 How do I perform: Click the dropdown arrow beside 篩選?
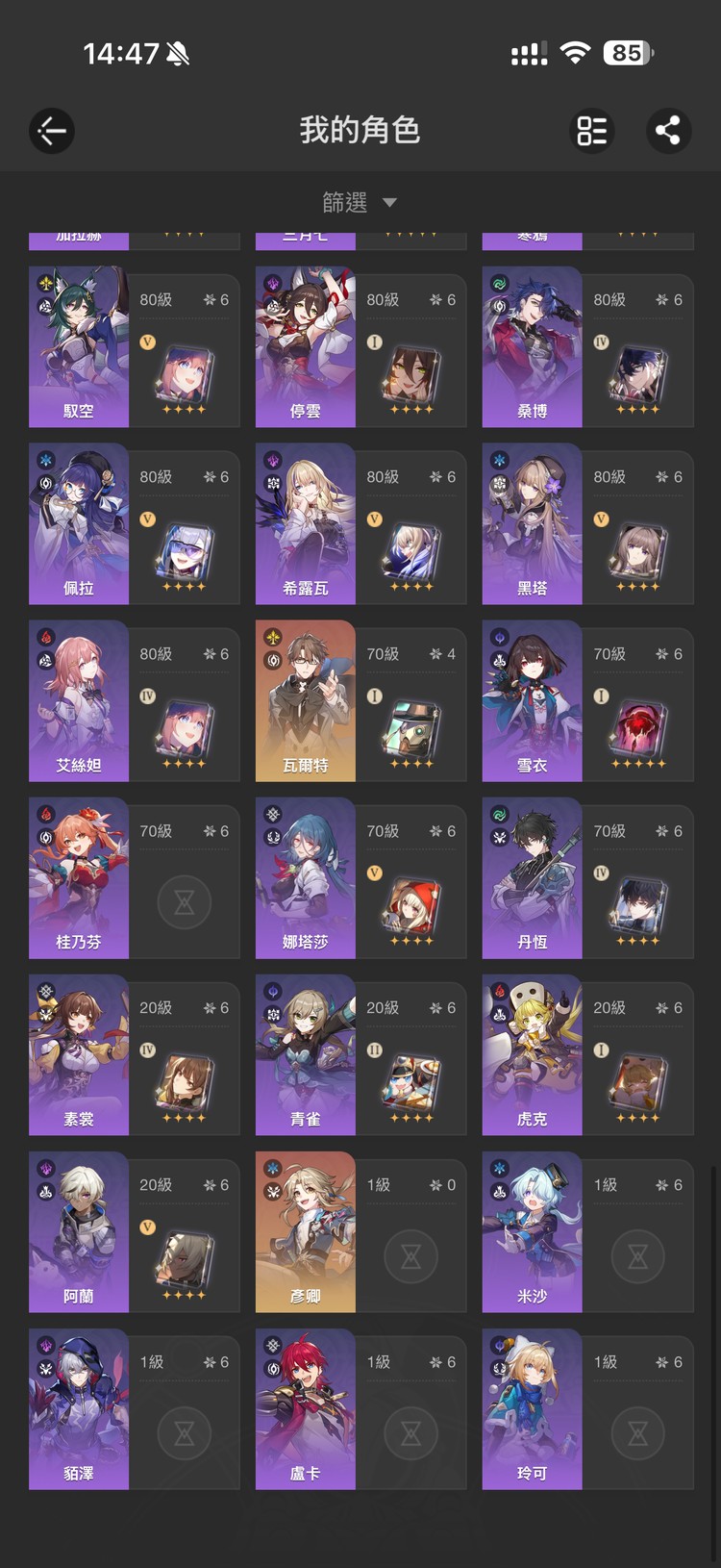389,203
